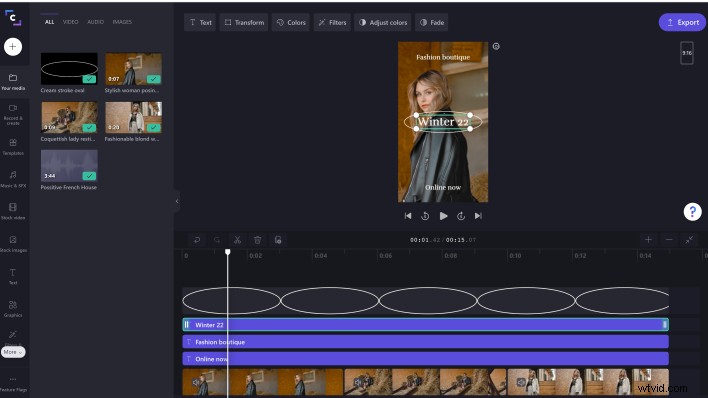Zoom in on the timeline
Screen dimensions: 708x398
pos(648,239)
